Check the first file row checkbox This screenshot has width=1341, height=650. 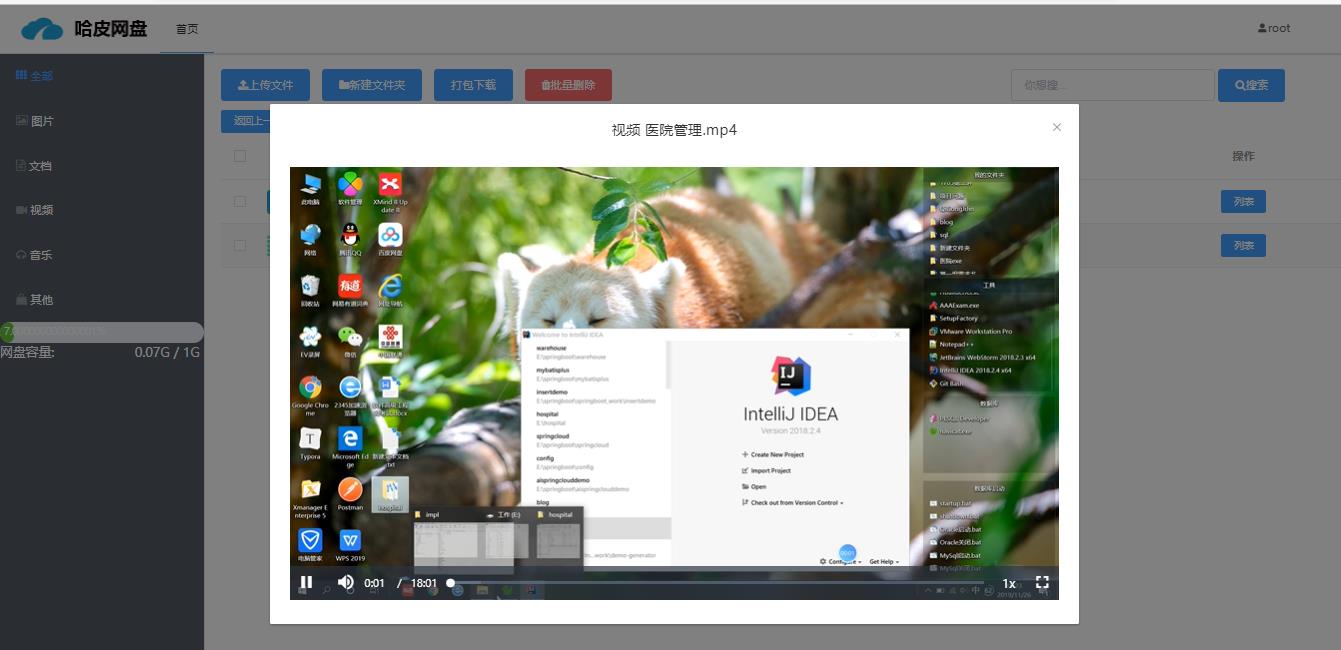point(240,201)
